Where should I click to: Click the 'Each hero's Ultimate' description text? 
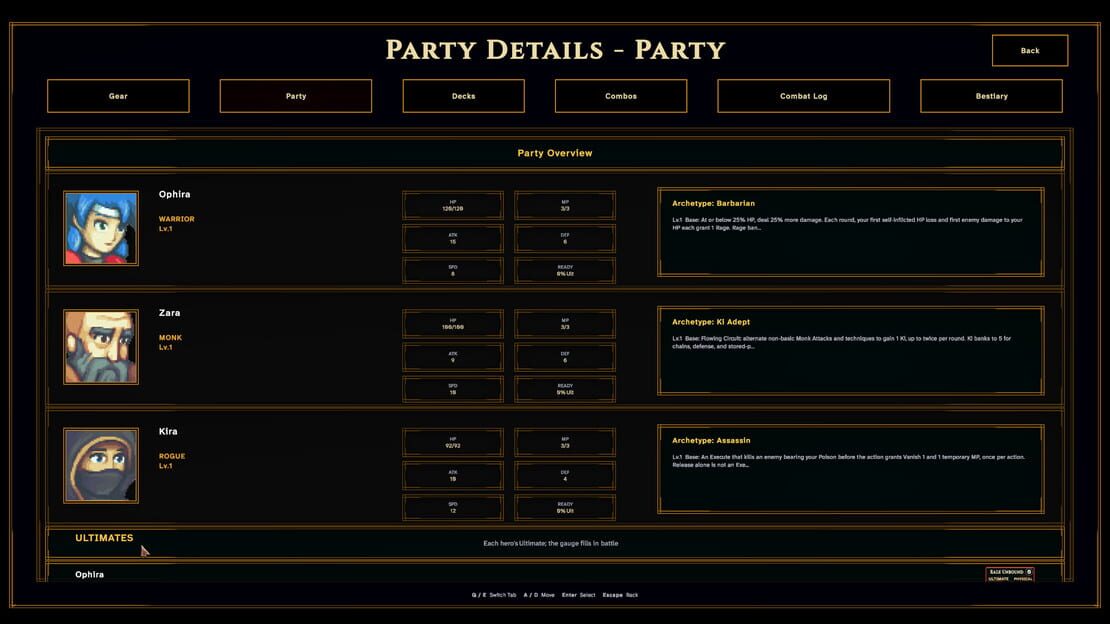click(x=551, y=543)
